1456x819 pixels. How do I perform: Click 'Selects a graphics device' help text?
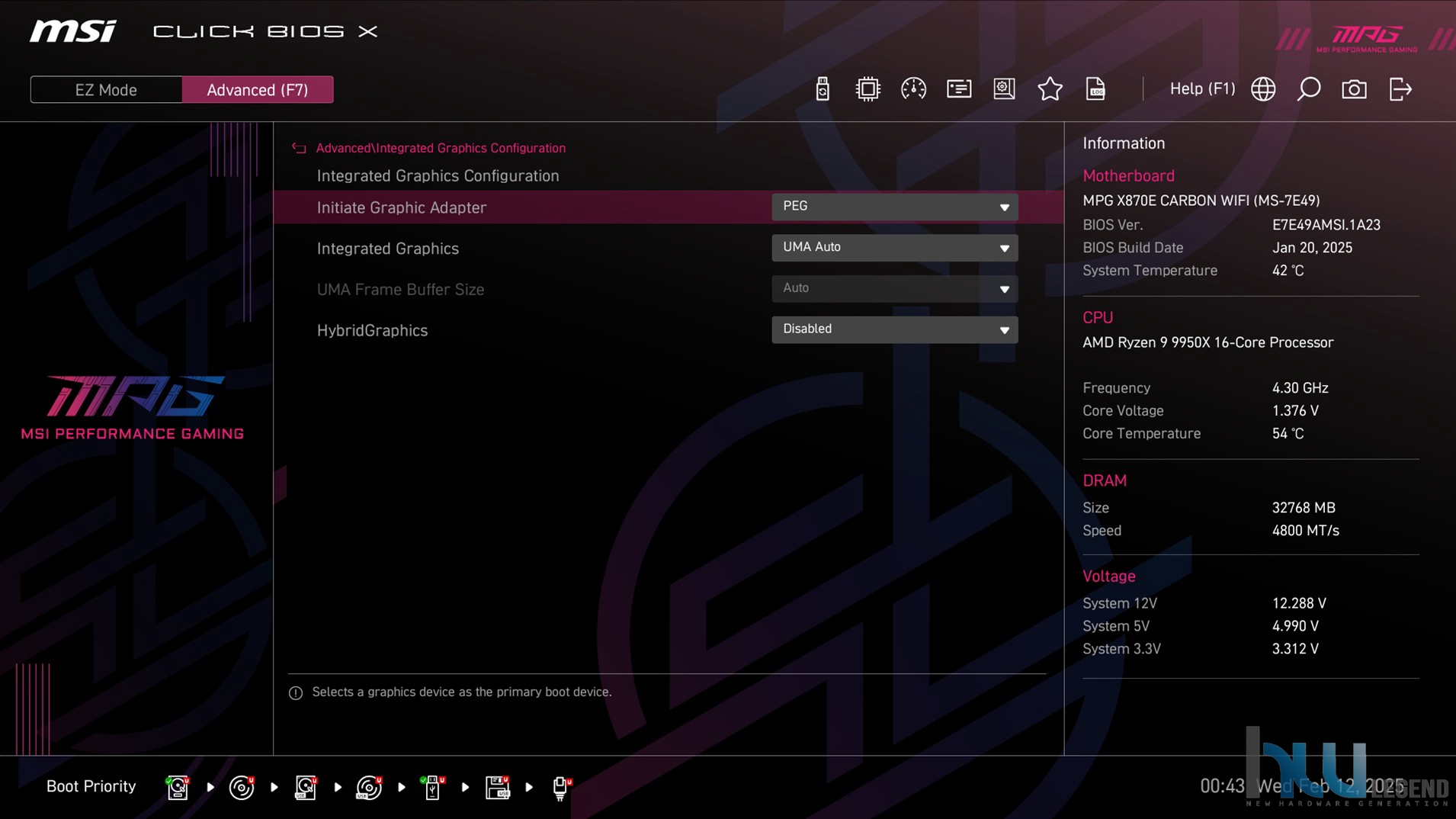tap(461, 692)
